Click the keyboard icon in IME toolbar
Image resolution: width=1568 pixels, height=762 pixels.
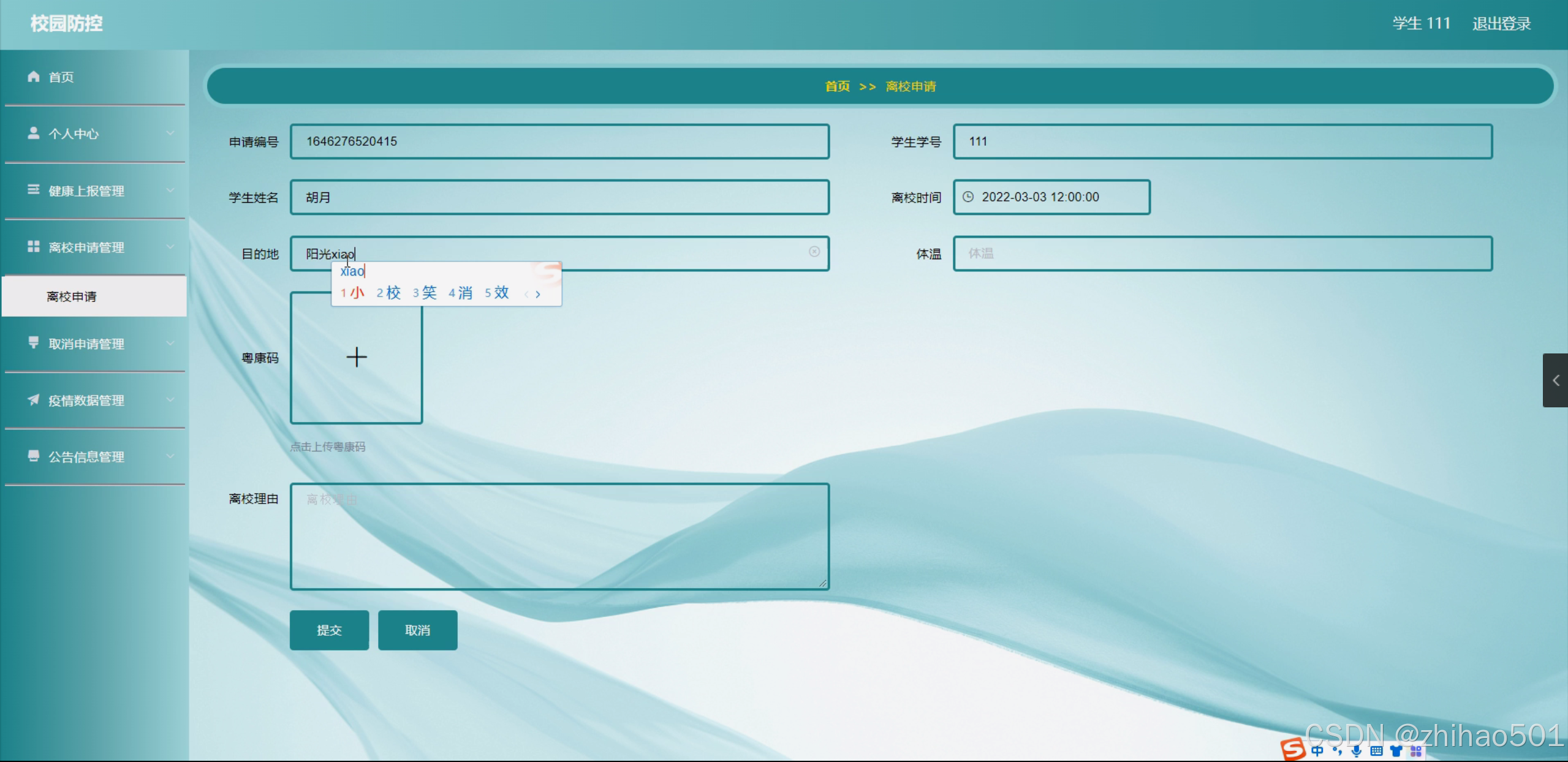pyautogui.click(x=1376, y=751)
